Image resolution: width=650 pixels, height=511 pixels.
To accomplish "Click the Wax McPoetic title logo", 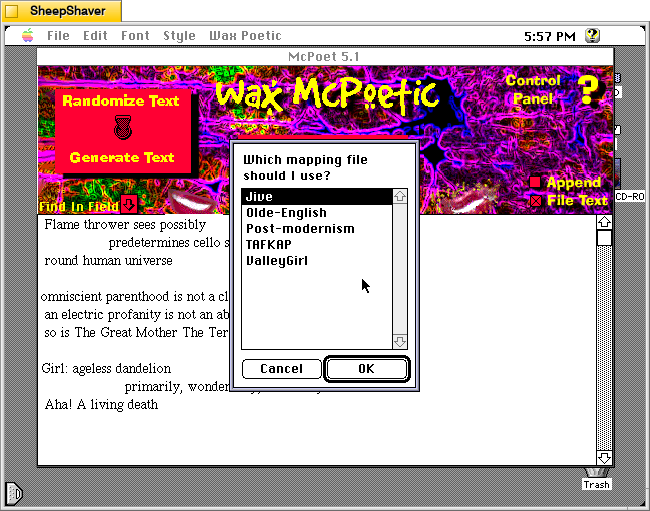I will click(x=327, y=96).
